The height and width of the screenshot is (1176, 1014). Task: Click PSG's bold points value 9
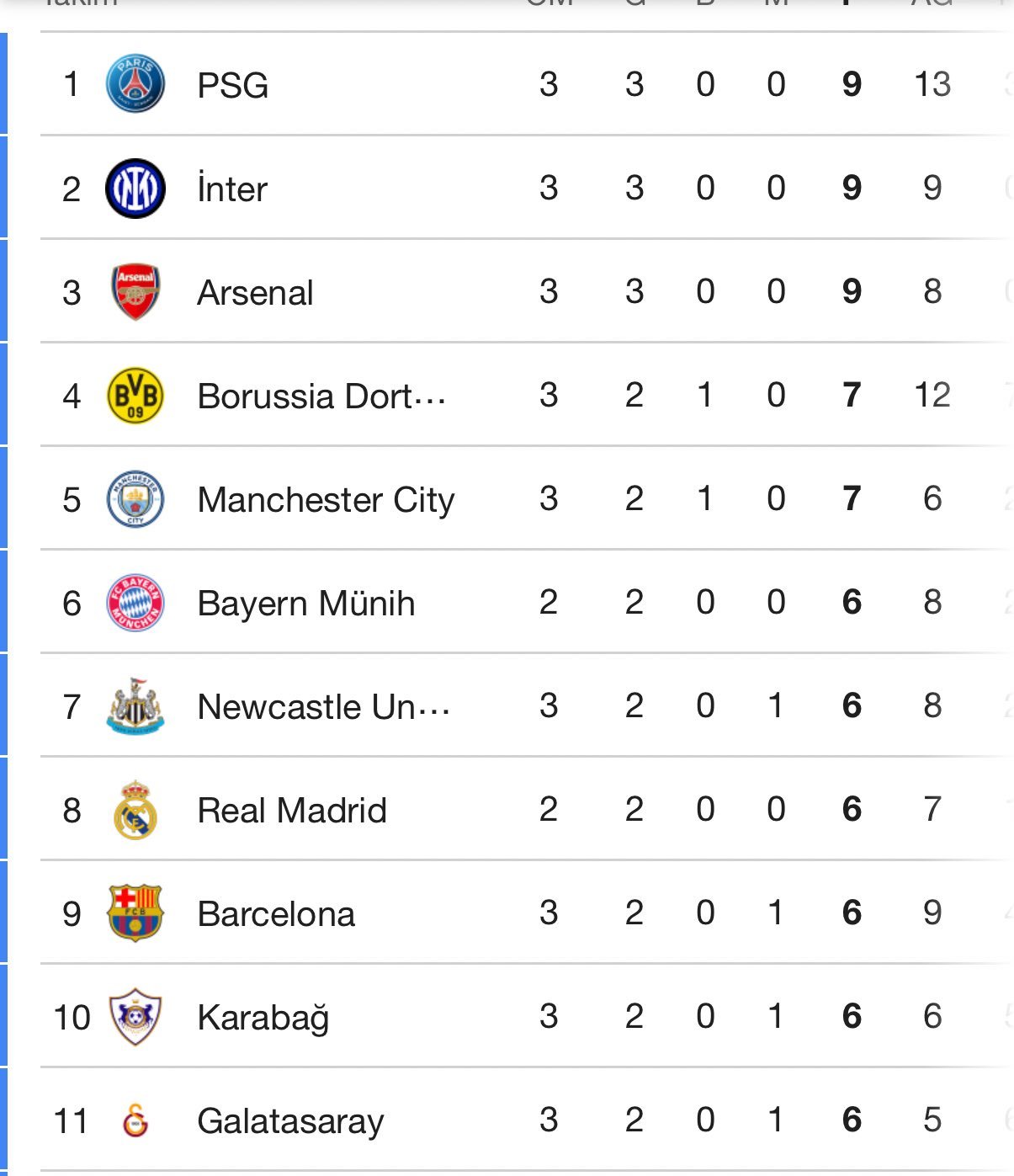click(x=852, y=84)
